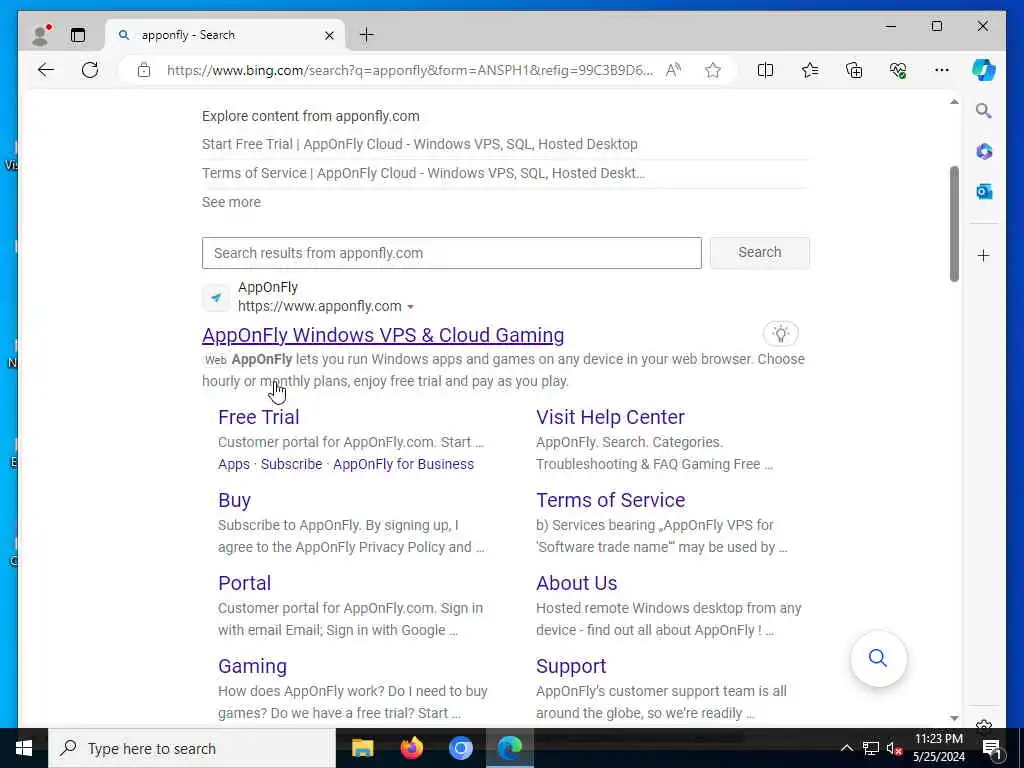Open network status tray icon
Image resolution: width=1024 pixels, height=768 pixels.
click(x=871, y=748)
